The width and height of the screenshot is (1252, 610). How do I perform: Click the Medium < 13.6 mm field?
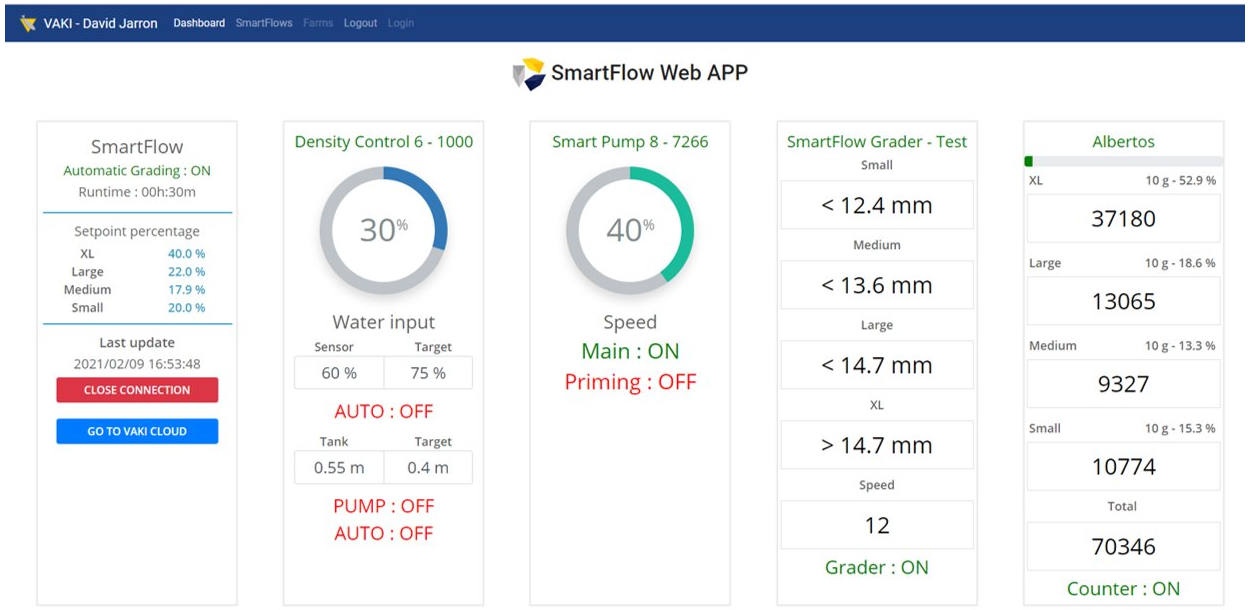point(877,285)
